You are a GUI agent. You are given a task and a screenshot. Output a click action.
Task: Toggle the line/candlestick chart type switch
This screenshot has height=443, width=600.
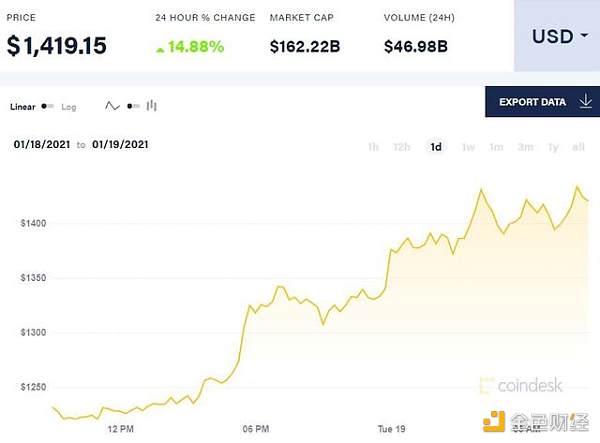click(x=133, y=106)
